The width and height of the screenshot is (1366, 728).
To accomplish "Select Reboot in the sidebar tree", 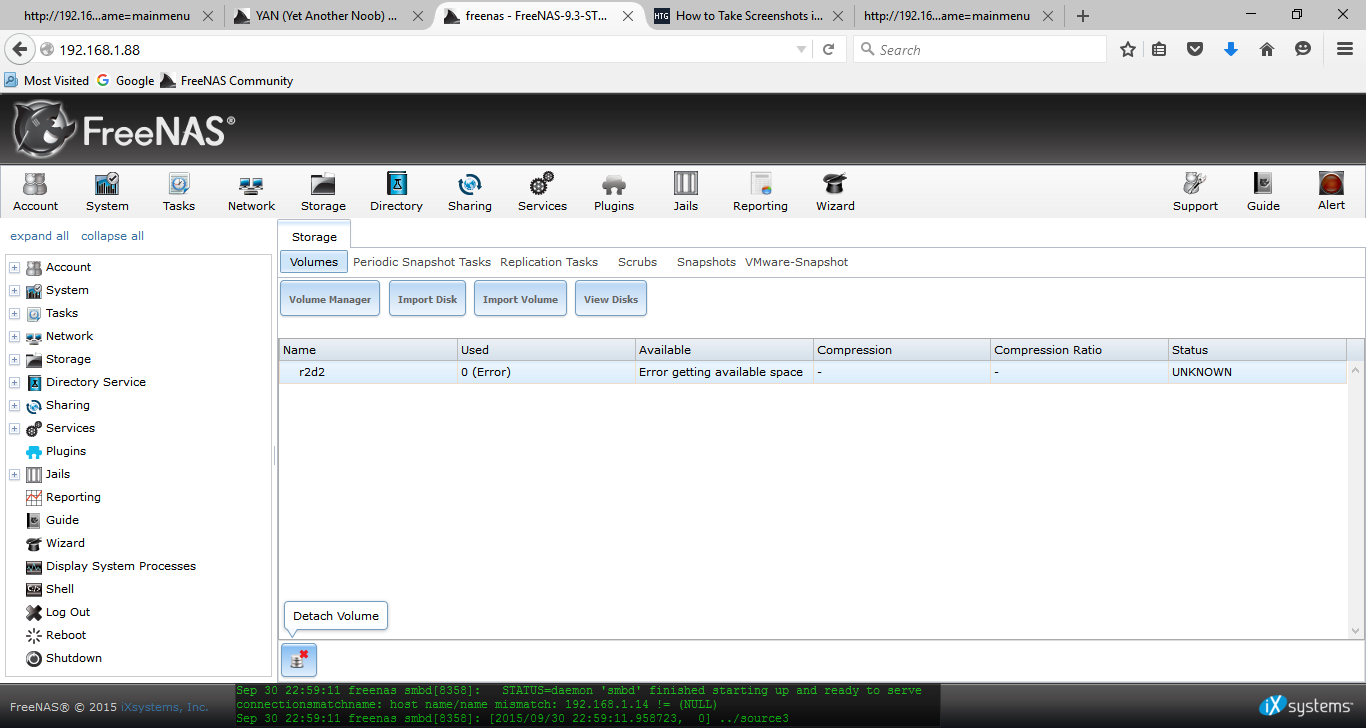I will click(x=66, y=635).
